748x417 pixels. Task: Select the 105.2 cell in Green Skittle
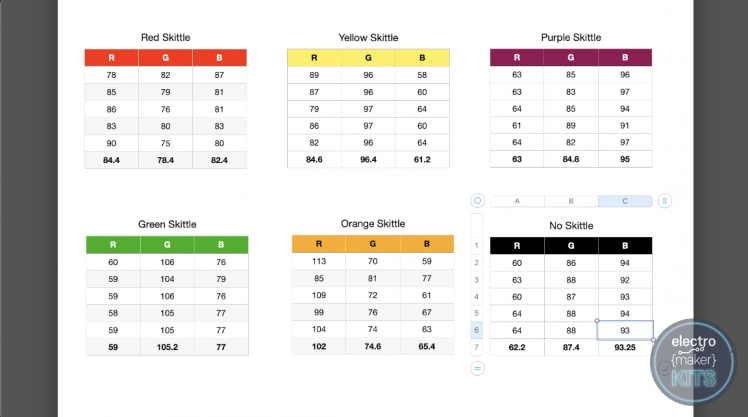(x=166, y=346)
